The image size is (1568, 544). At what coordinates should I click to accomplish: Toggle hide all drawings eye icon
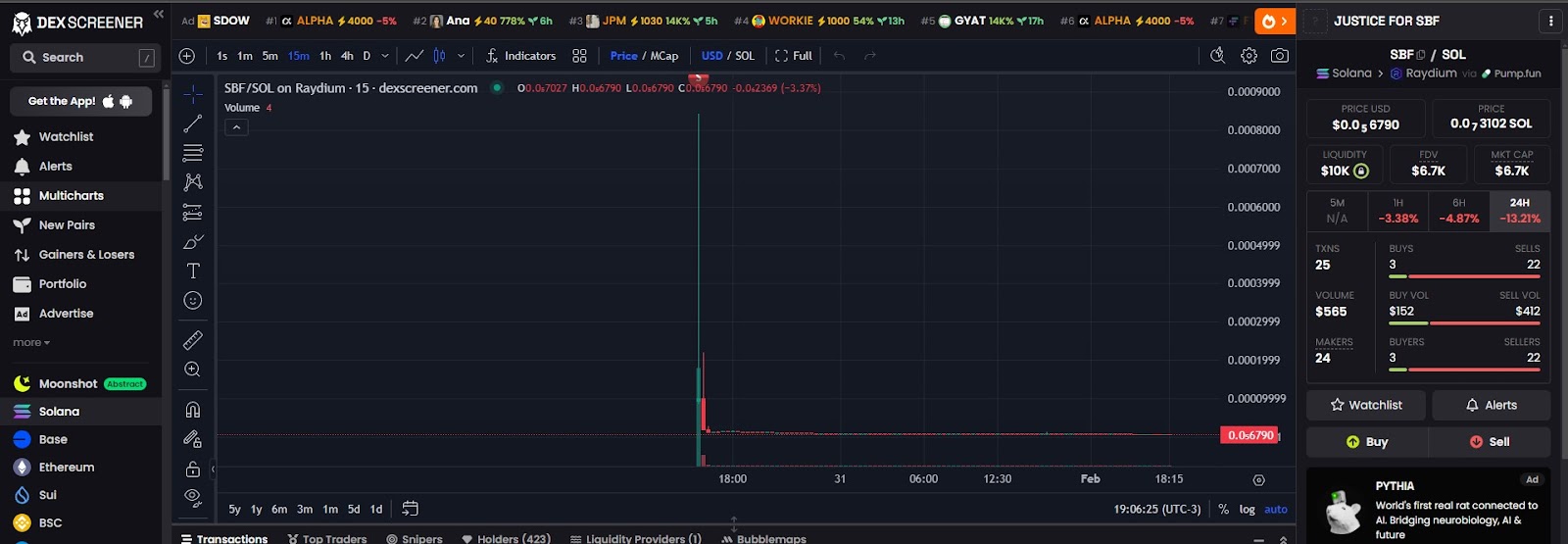tap(193, 497)
